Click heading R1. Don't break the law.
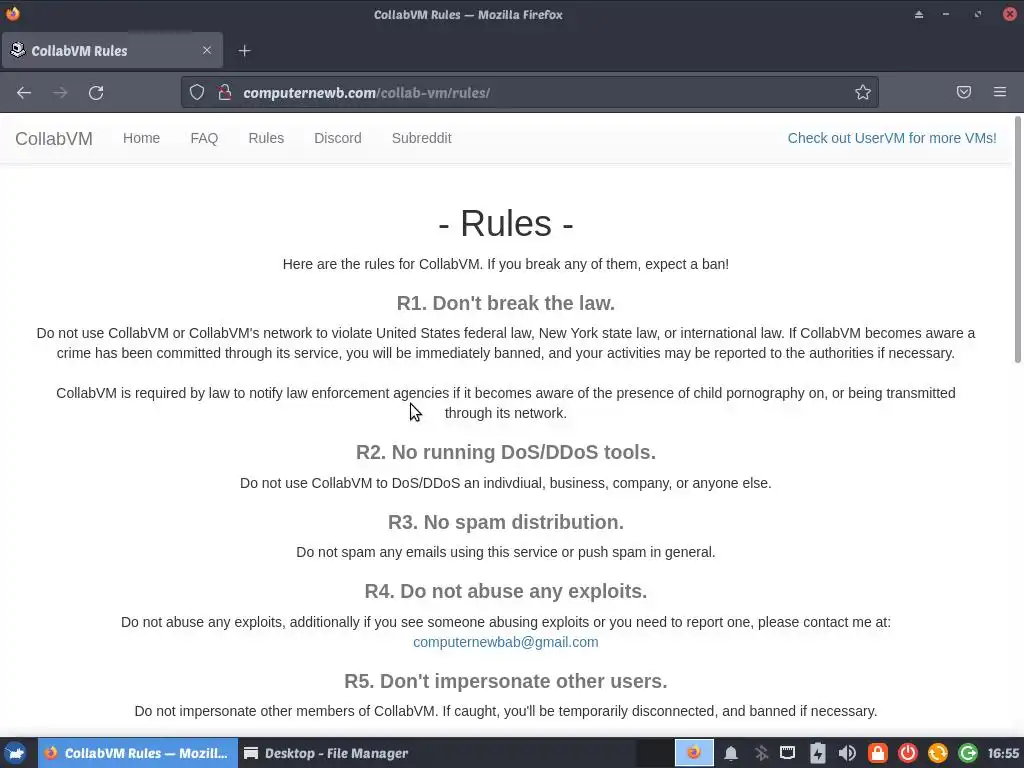This screenshot has width=1024, height=768. [505, 303]
